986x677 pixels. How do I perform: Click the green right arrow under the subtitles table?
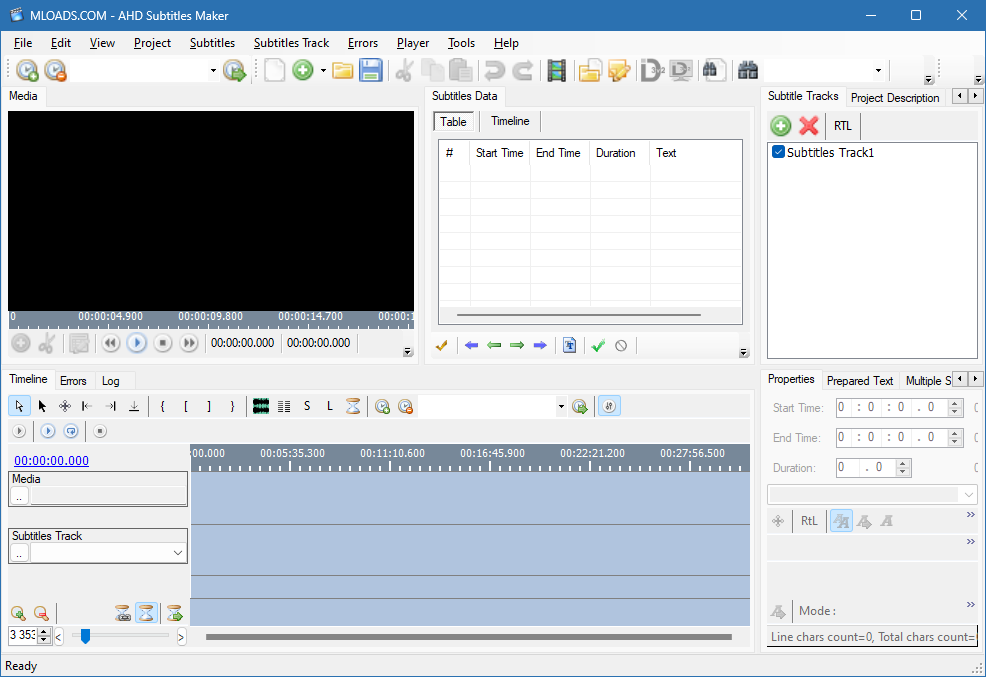pos(517,345)
